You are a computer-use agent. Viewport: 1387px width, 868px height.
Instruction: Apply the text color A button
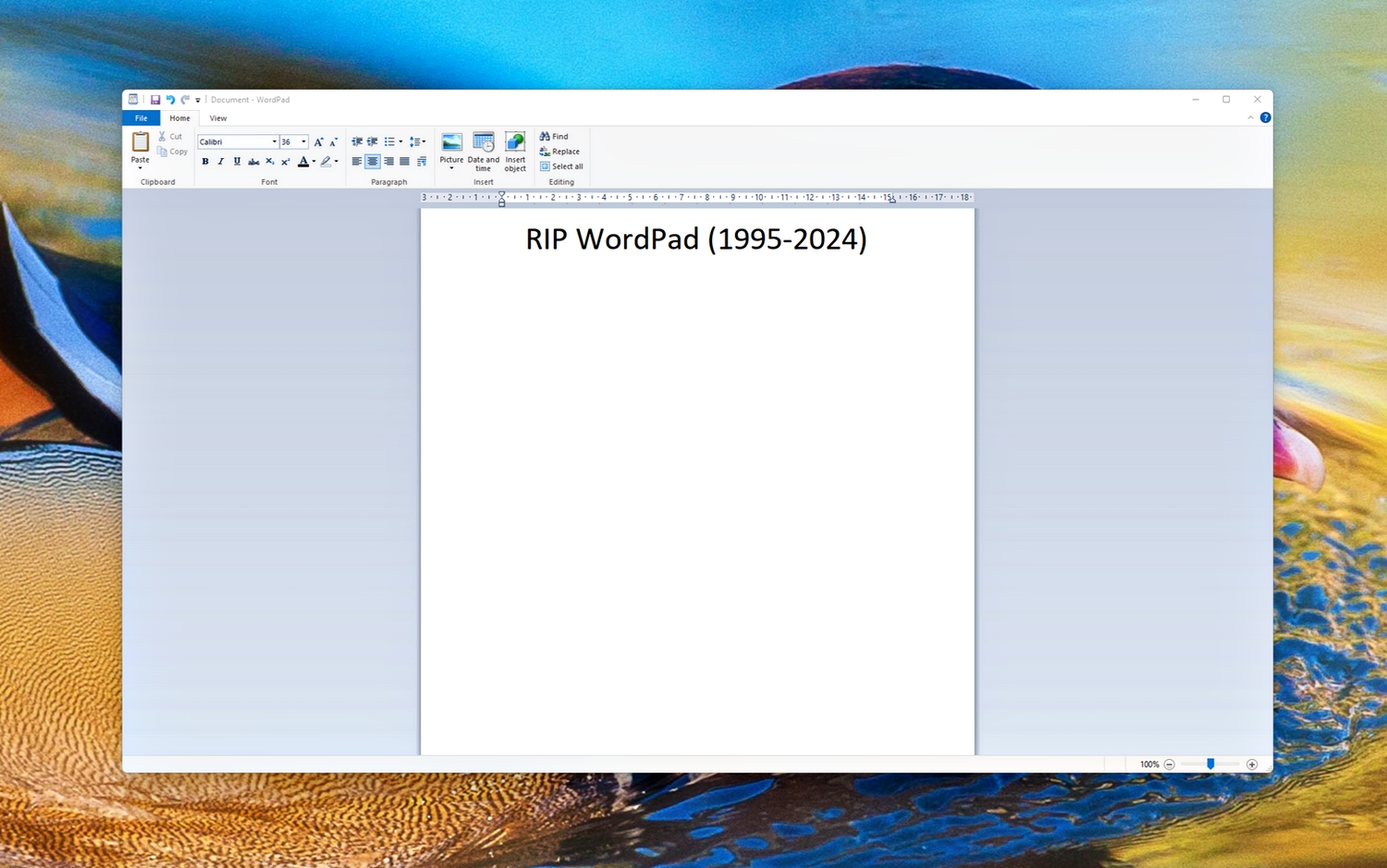[303, 162]
